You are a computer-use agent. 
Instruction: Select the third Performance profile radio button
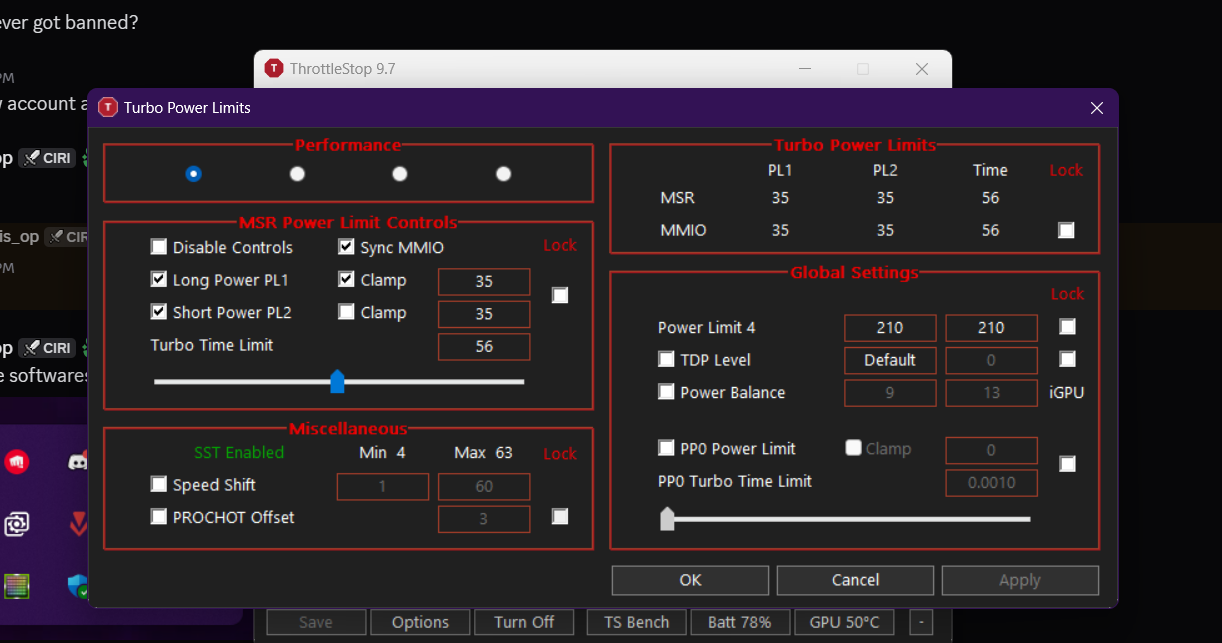(x=400, y=173)
